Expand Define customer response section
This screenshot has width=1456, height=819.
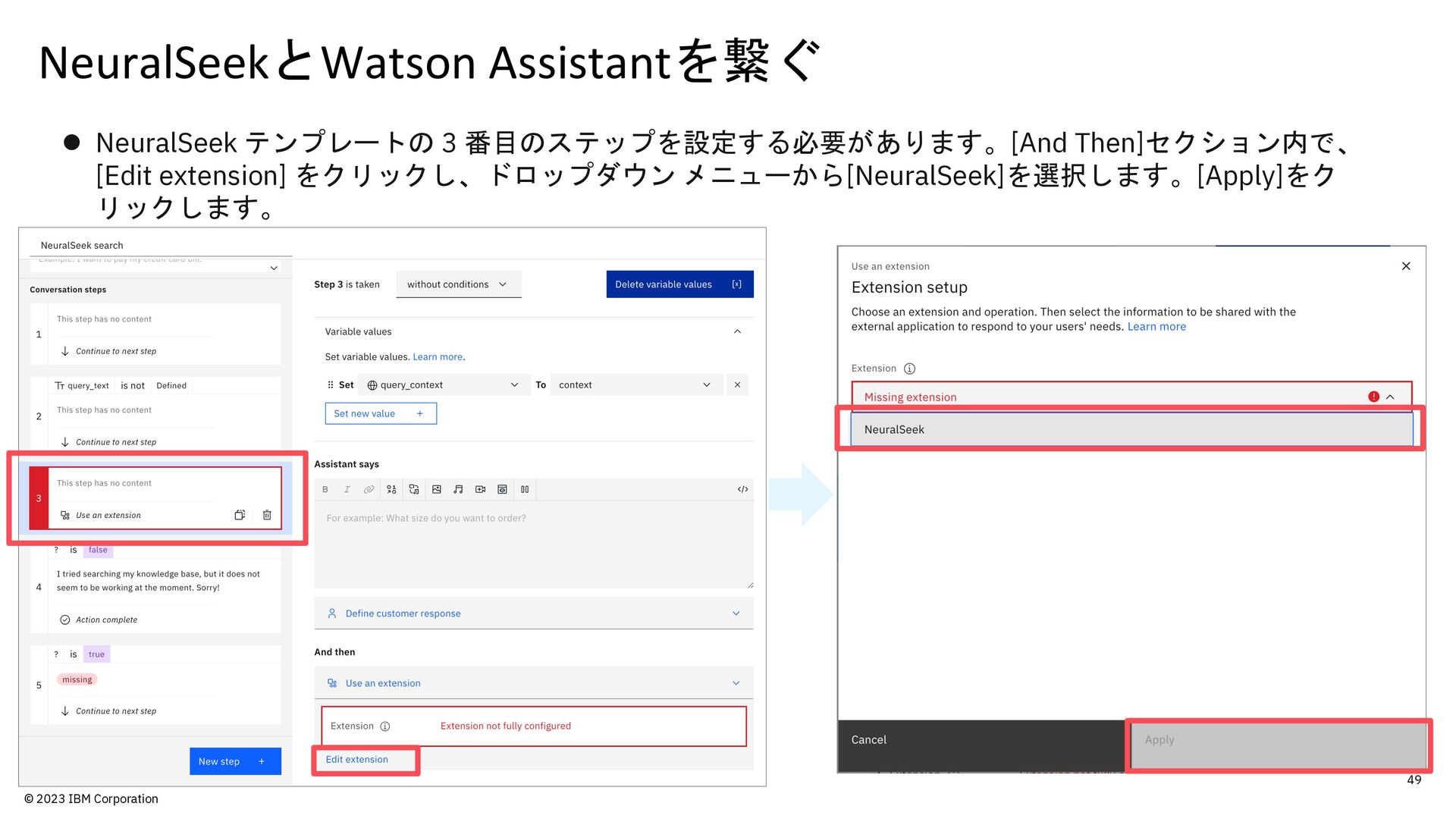pyautogui.click(x=534, y=613)
